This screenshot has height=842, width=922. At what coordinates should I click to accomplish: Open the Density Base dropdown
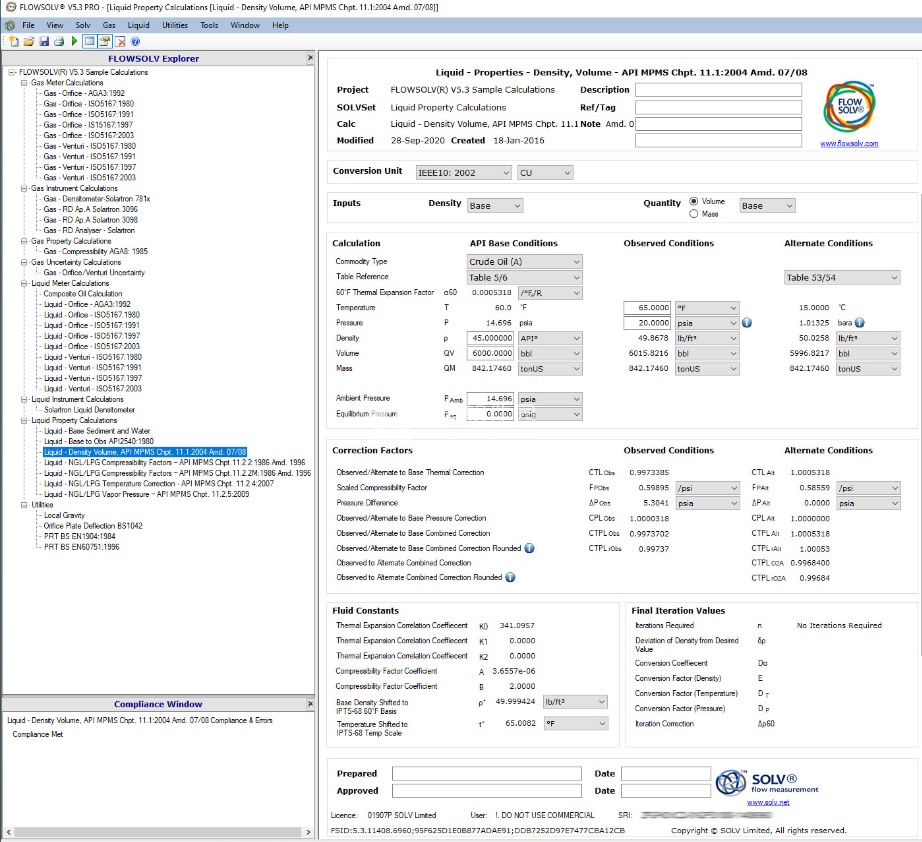[x=495, y=206]
